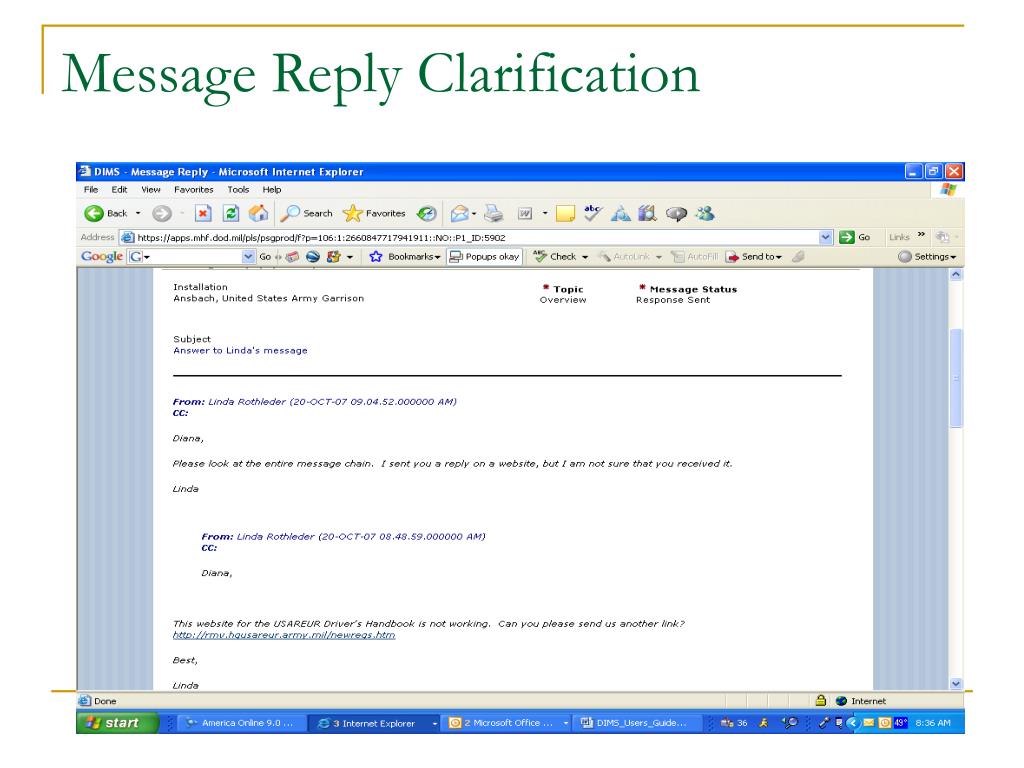Screen dimensions: 1024x768
Task: Open the Favorites star button
Action: 374,213
